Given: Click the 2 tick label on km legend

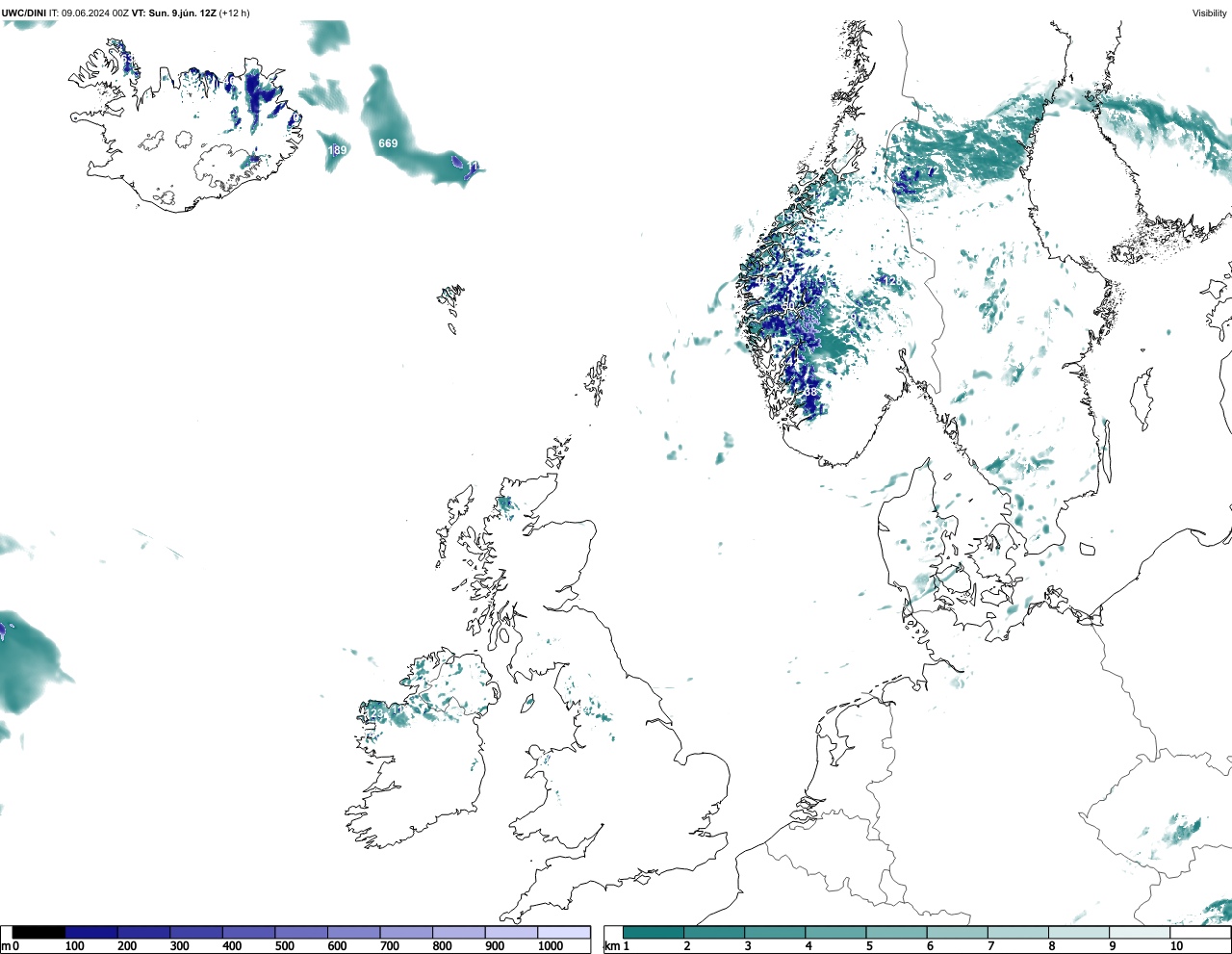Looking at the screenshot, I should pyautogui.click(x=686, y=946).
